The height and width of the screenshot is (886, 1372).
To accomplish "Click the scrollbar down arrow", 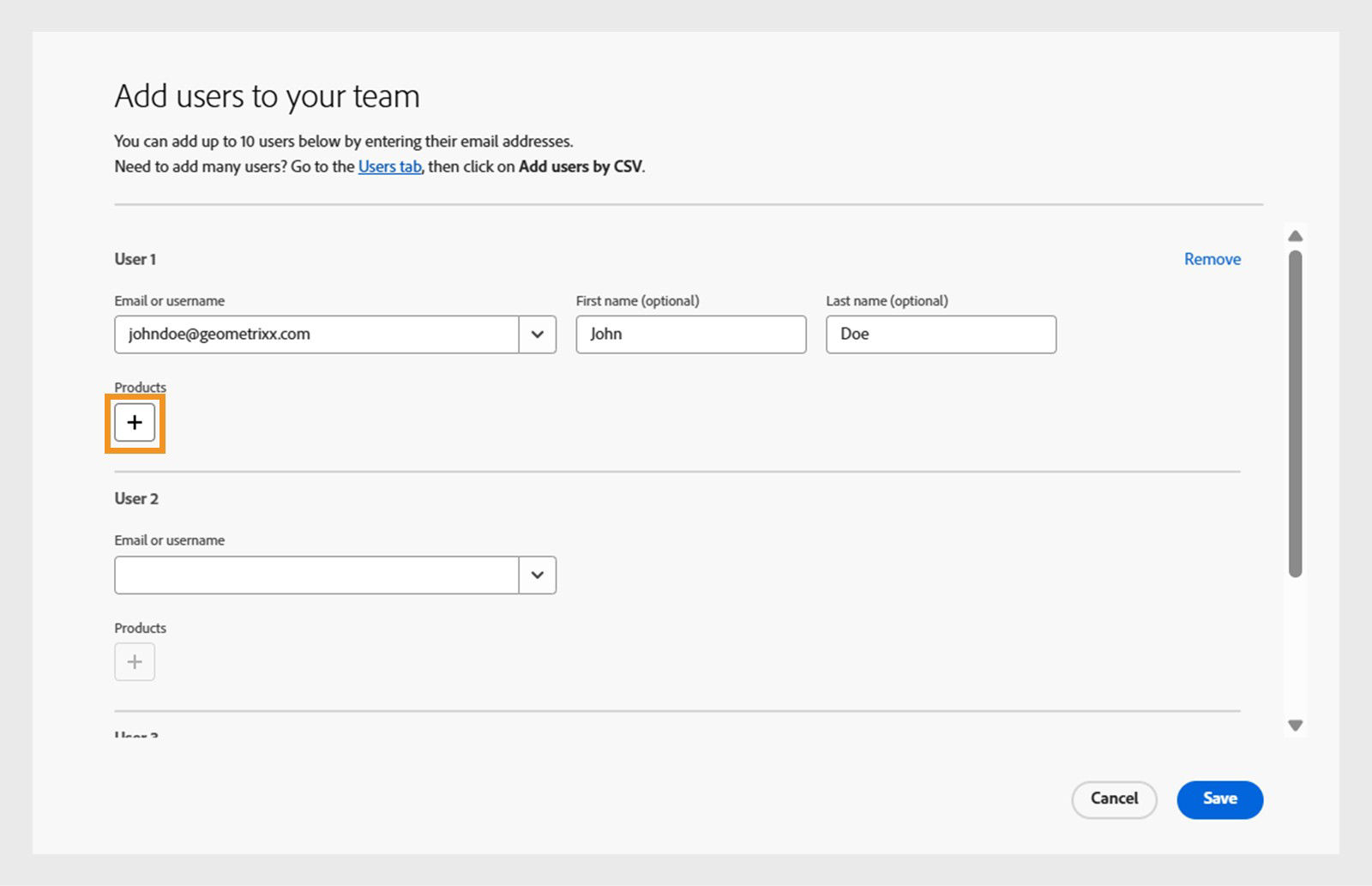I will [x=1296, y=726].
